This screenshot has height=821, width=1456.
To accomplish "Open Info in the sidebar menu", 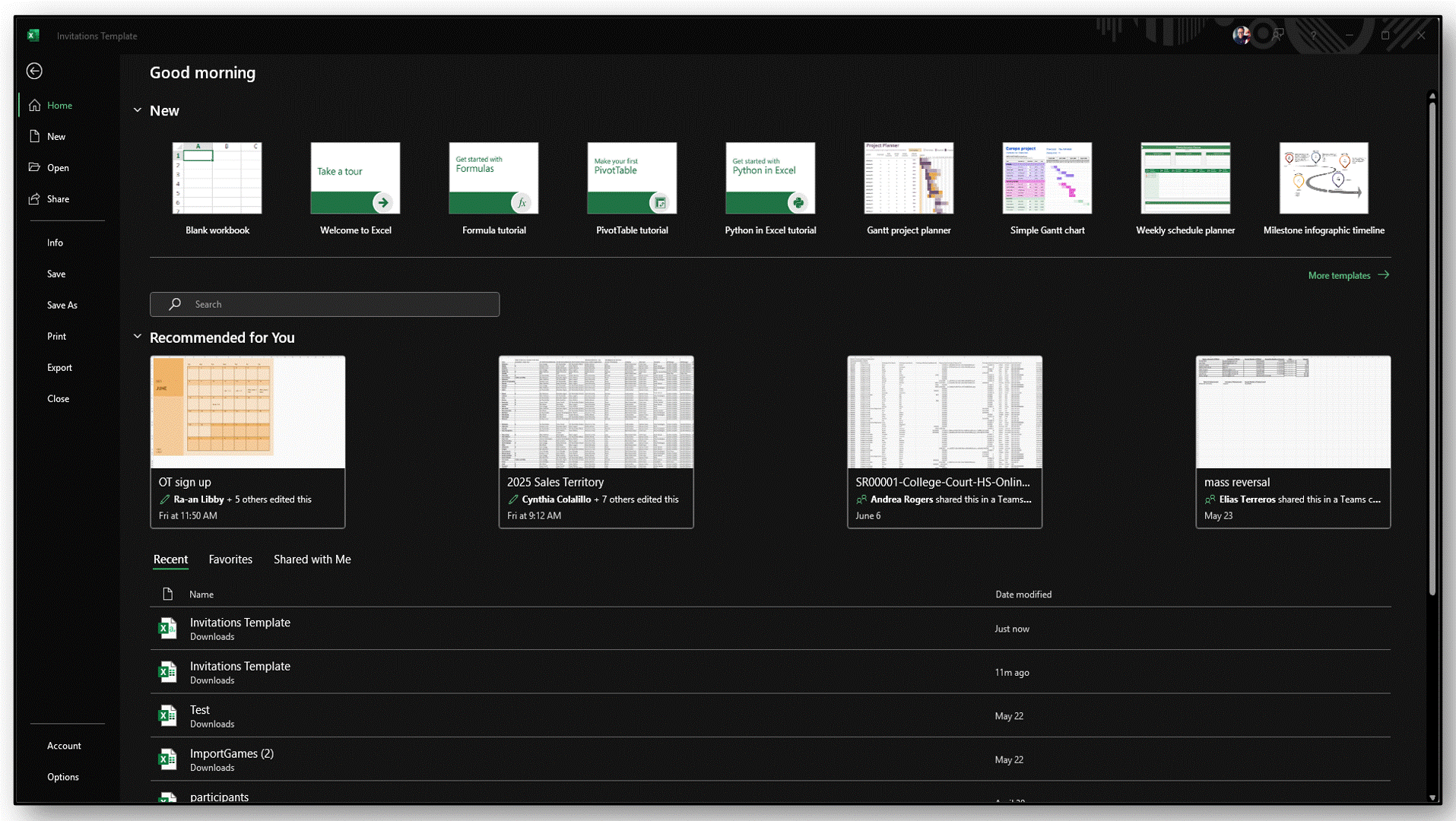I will click(55, 242).
